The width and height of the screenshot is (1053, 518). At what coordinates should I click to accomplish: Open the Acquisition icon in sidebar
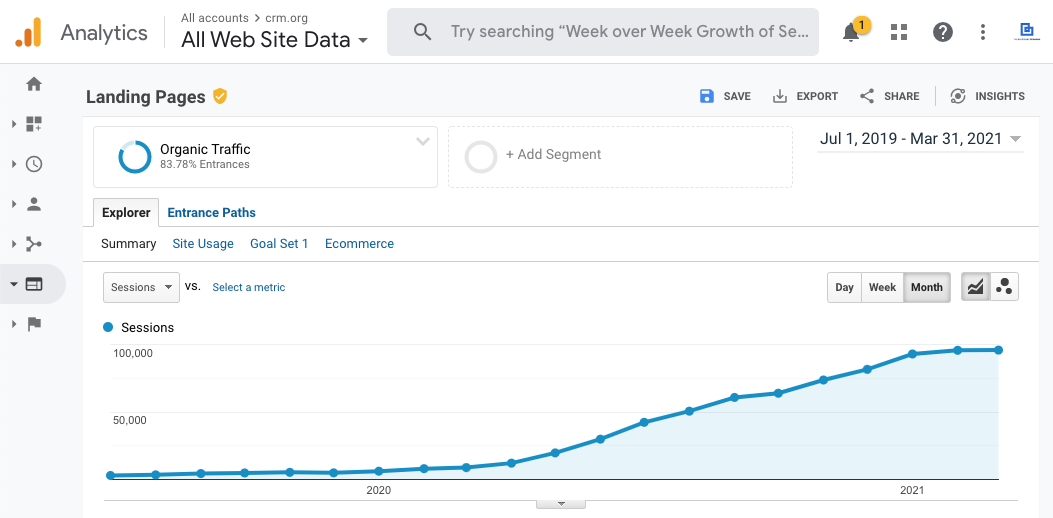[34, 244]
